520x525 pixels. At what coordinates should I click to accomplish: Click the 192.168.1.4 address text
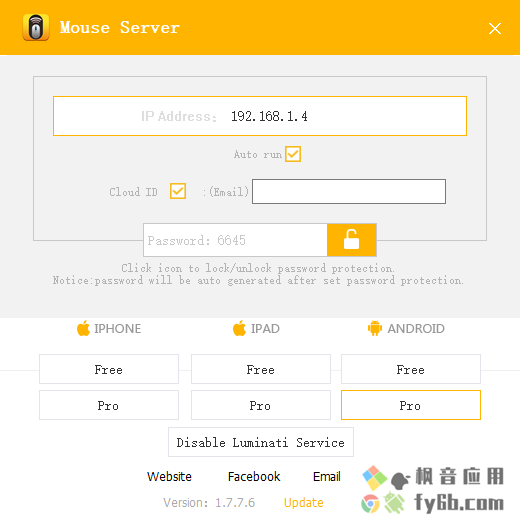click(x=269, y=116)
